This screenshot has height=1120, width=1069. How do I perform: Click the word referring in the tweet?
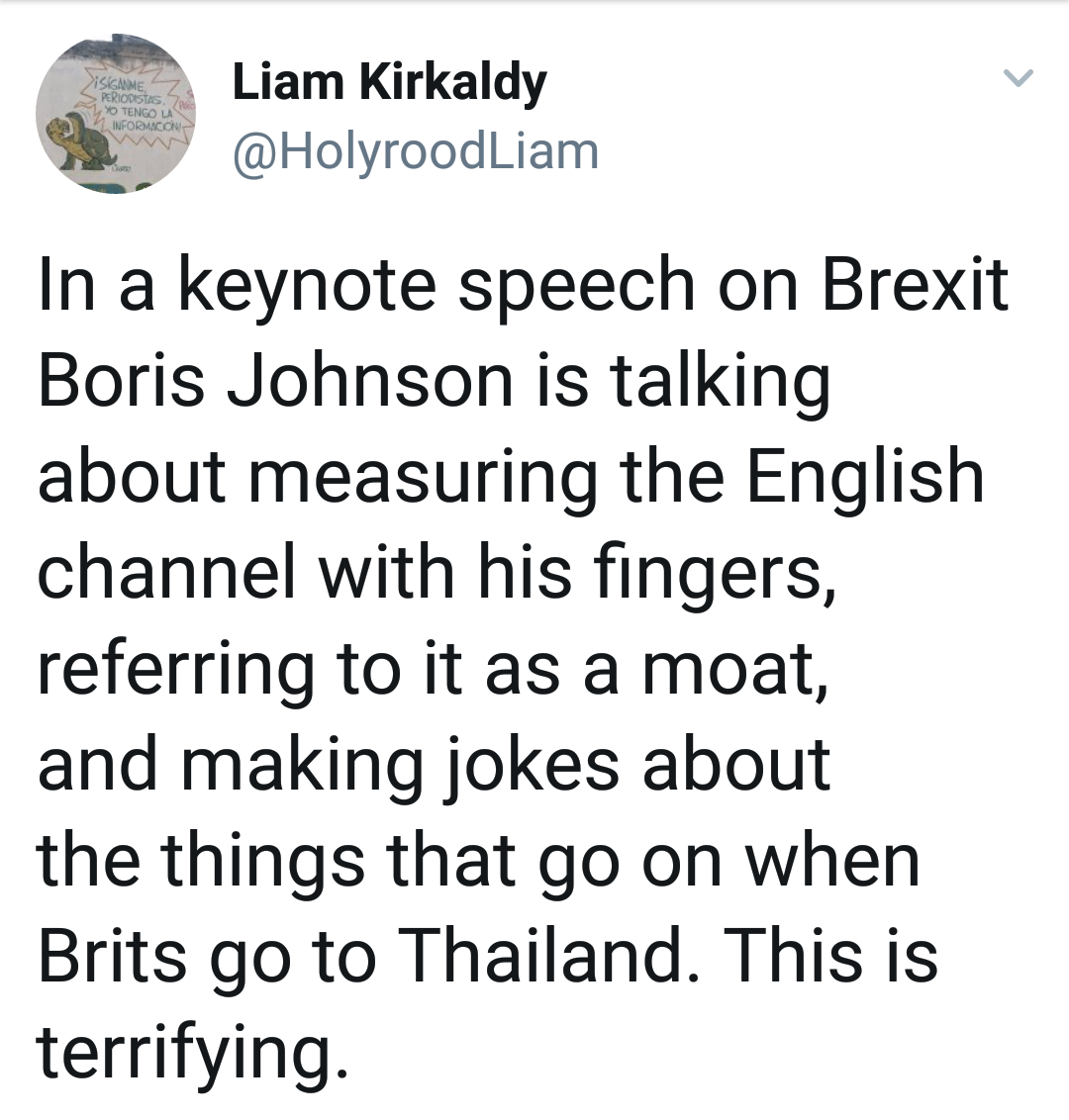pos(176,672)
